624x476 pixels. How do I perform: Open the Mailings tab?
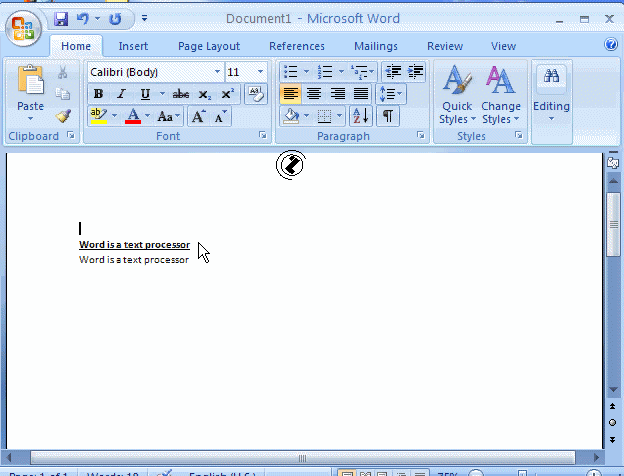[376, 46]
